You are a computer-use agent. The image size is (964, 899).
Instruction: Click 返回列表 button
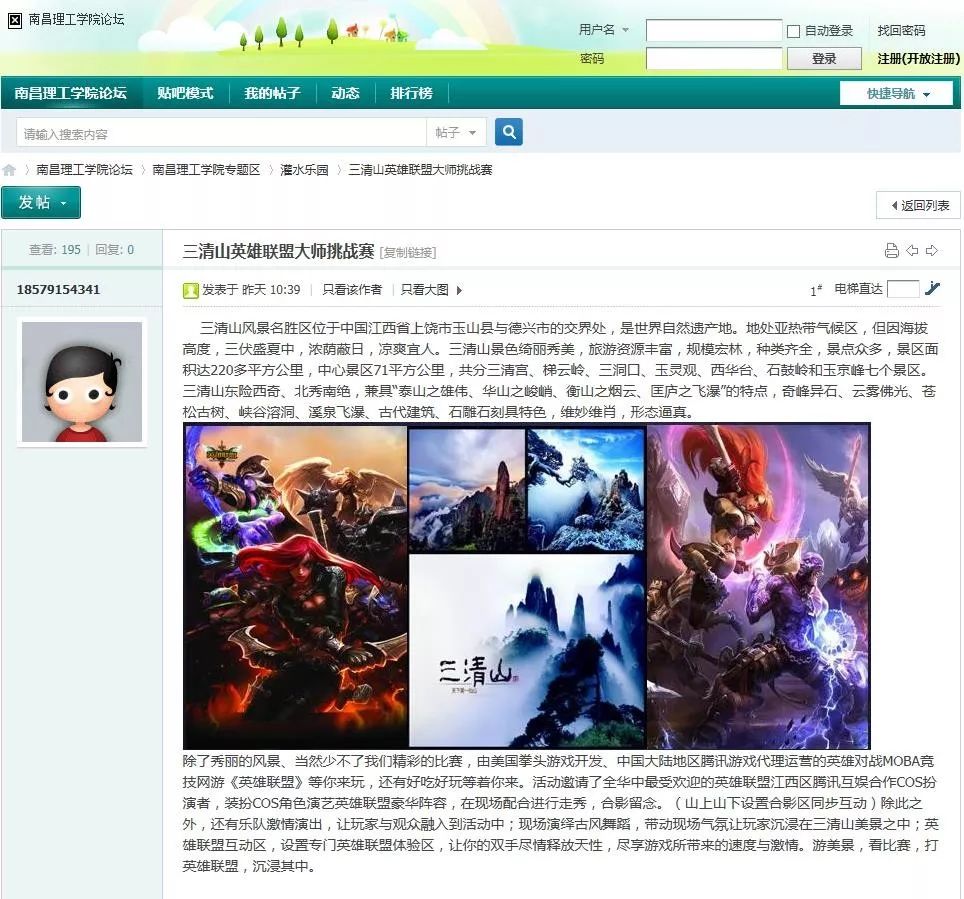pyautogui.click(x=919, y=205)
